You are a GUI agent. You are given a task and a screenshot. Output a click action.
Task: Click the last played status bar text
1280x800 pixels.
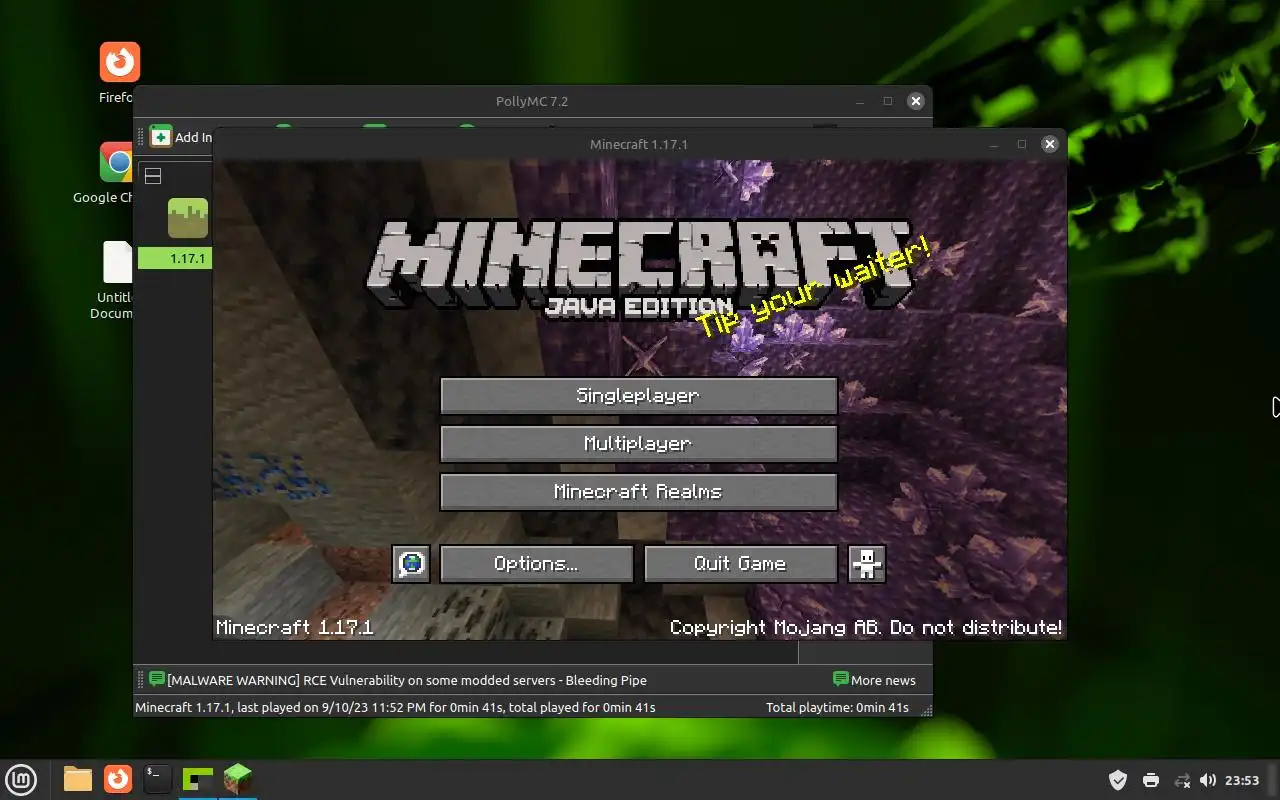coord(395,707)
